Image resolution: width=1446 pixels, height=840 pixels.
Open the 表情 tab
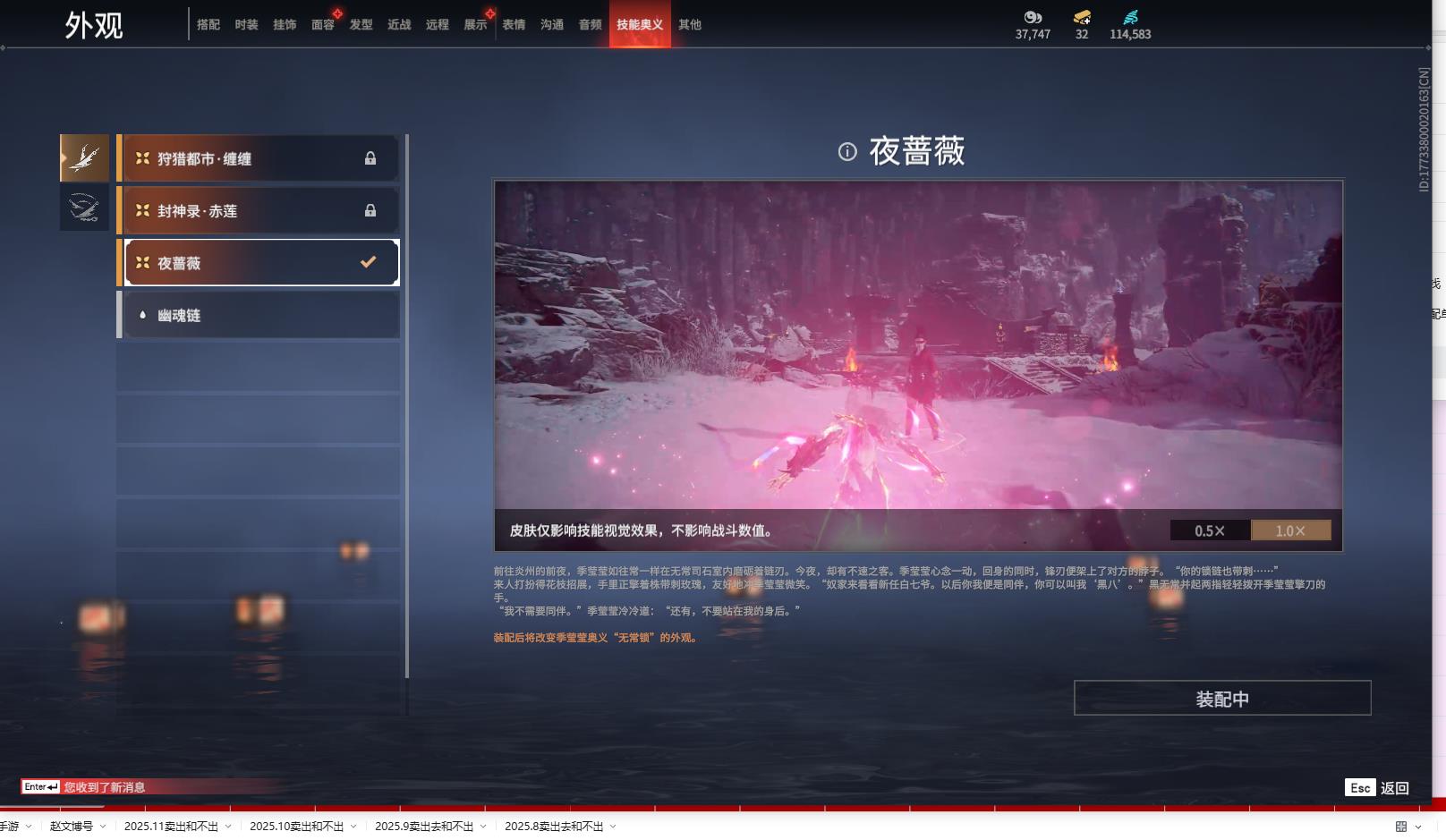pyautogui.click(x=514, y=24)
